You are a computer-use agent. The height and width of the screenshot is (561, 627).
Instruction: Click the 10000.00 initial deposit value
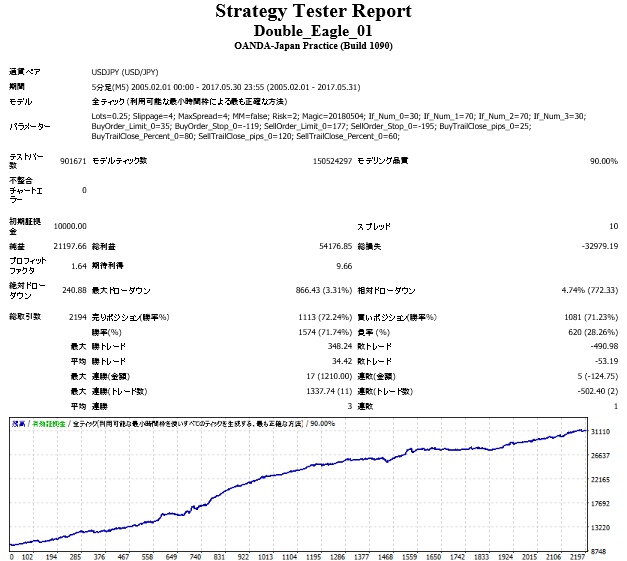tap(70, 226)
